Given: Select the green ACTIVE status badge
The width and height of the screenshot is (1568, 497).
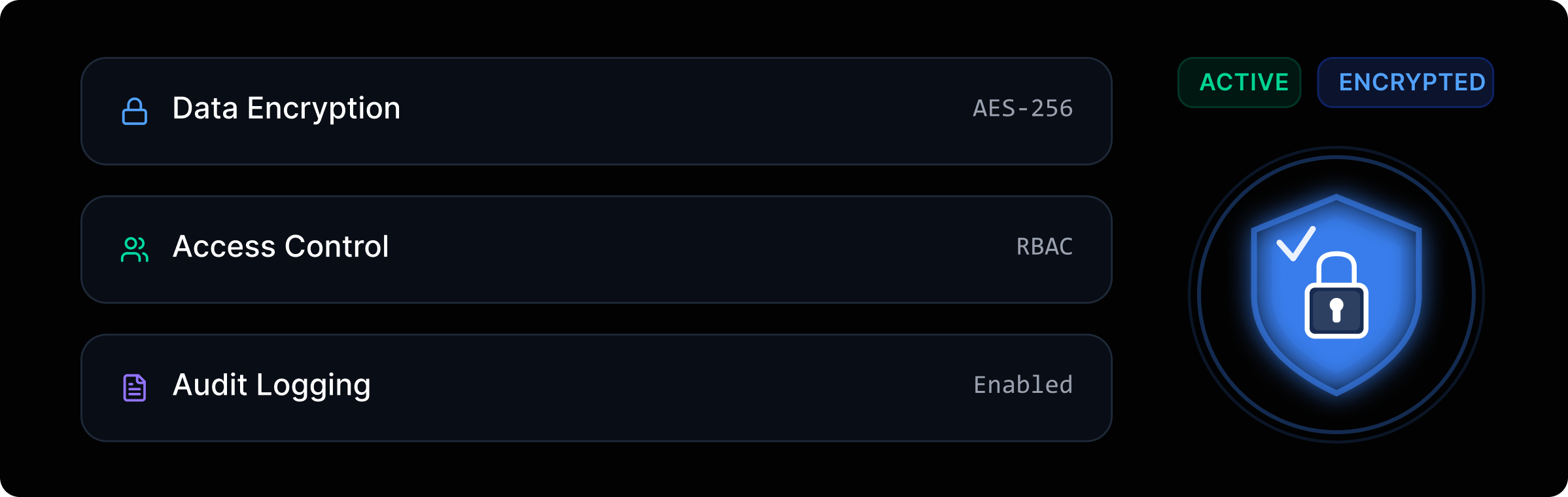Looking at the screenshot, I should pyautogui.click(x=1239, y=83).
